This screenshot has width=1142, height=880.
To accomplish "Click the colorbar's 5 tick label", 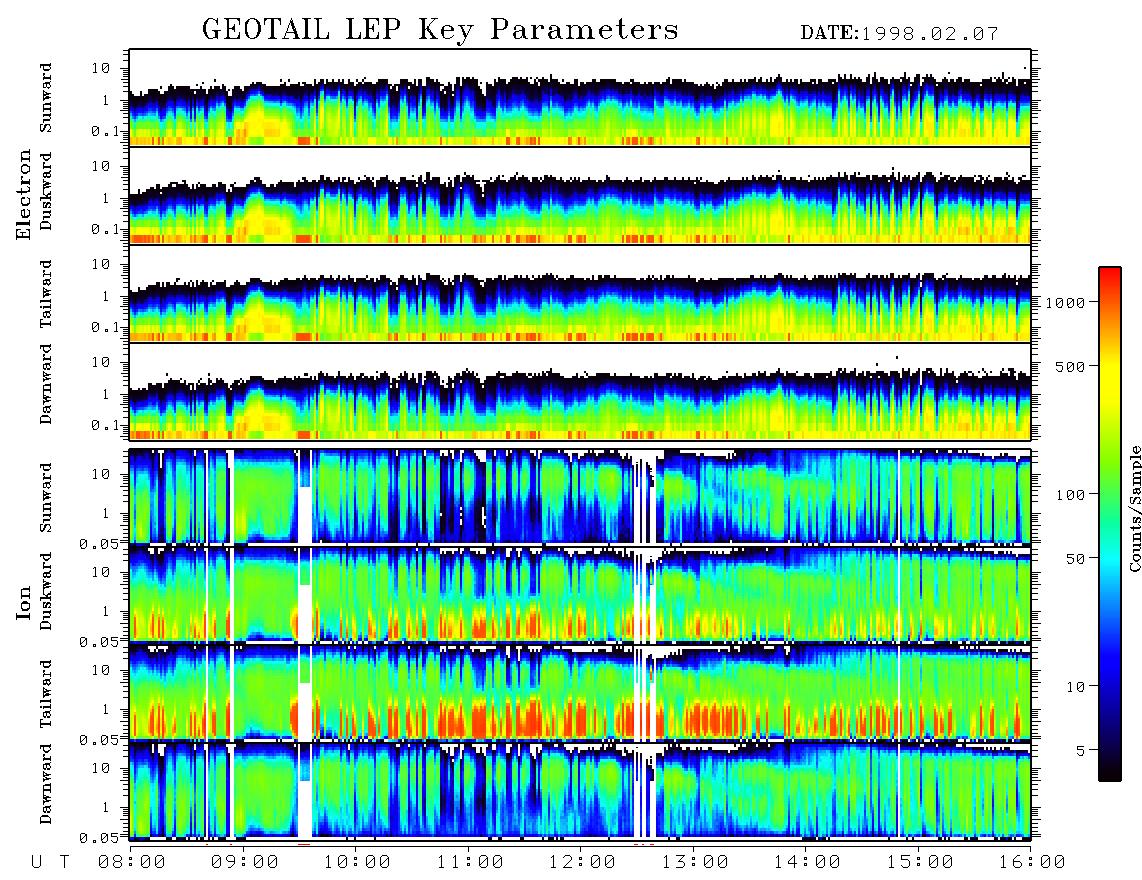I will point(1081,750).
